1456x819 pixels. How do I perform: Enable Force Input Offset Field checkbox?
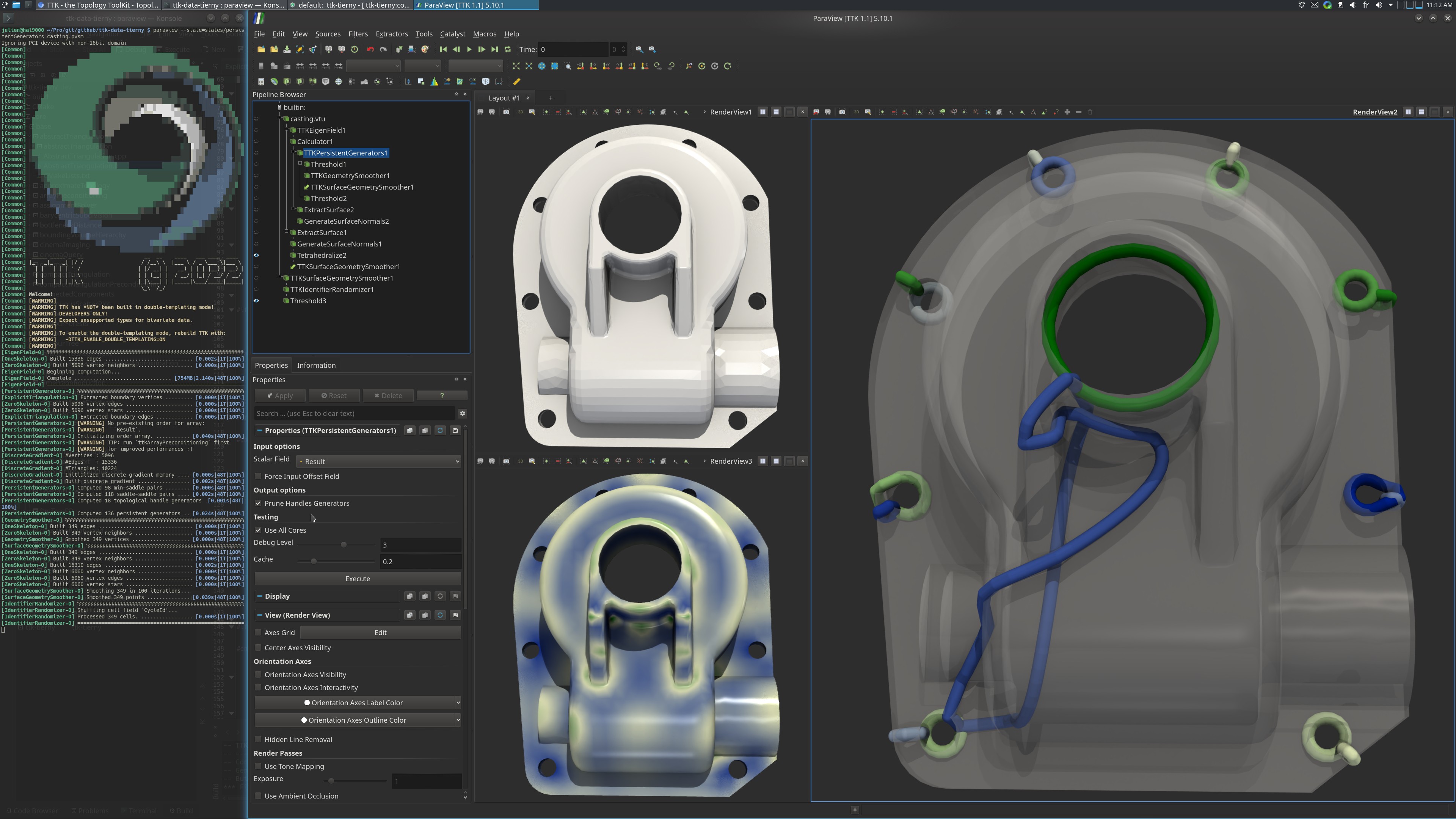(x=258, y=477)
